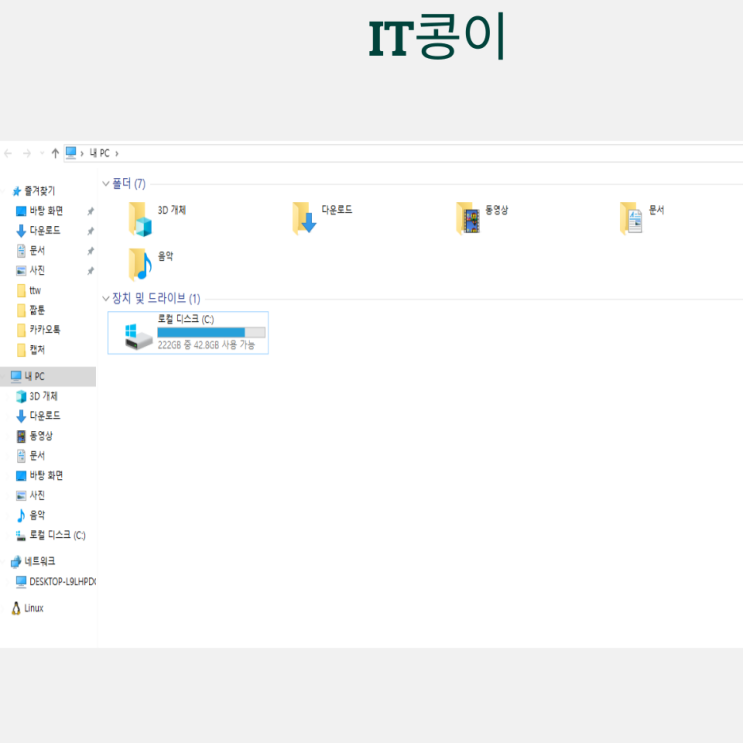The width and height of the screenshot is (743, 743).
Task: Click the network icon beside 네트워크
Action: click(16, 562)
